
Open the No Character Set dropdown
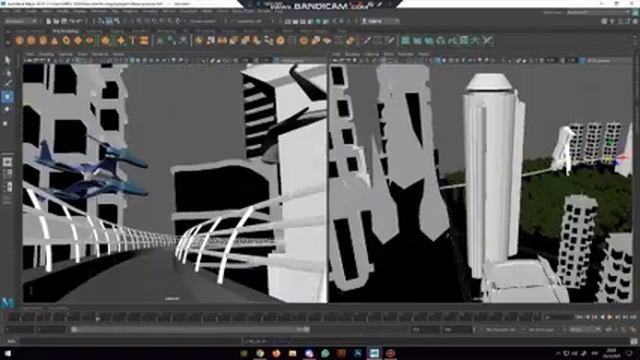coord(501,329)
